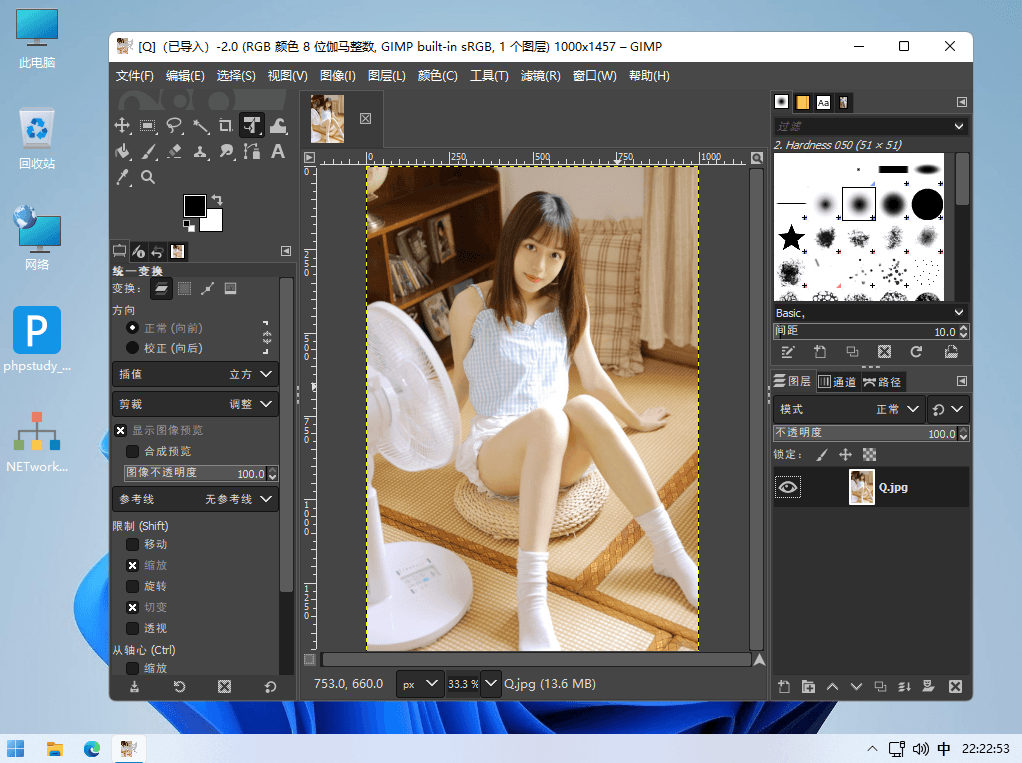
Task: Select 校正 (向后) direction radio button
Action: click(x=132, y=348)
